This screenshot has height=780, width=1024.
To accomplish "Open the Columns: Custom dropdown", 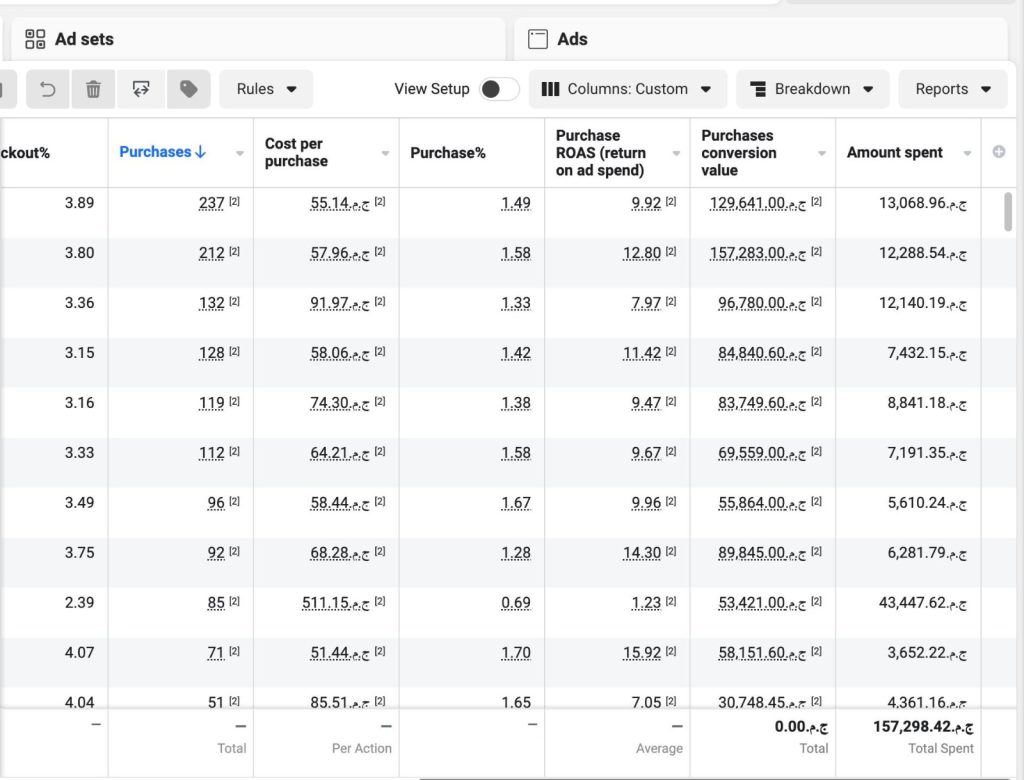I will click(627, 89).
